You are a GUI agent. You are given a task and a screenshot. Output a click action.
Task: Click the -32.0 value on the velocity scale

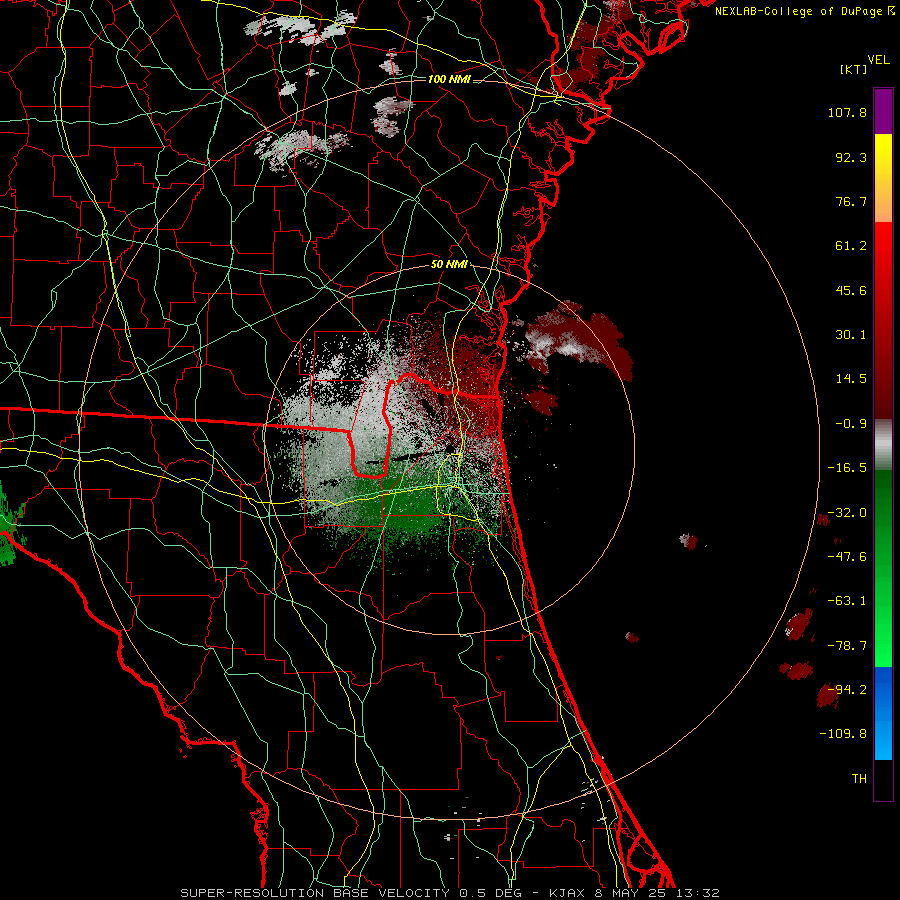click(847, 513)
